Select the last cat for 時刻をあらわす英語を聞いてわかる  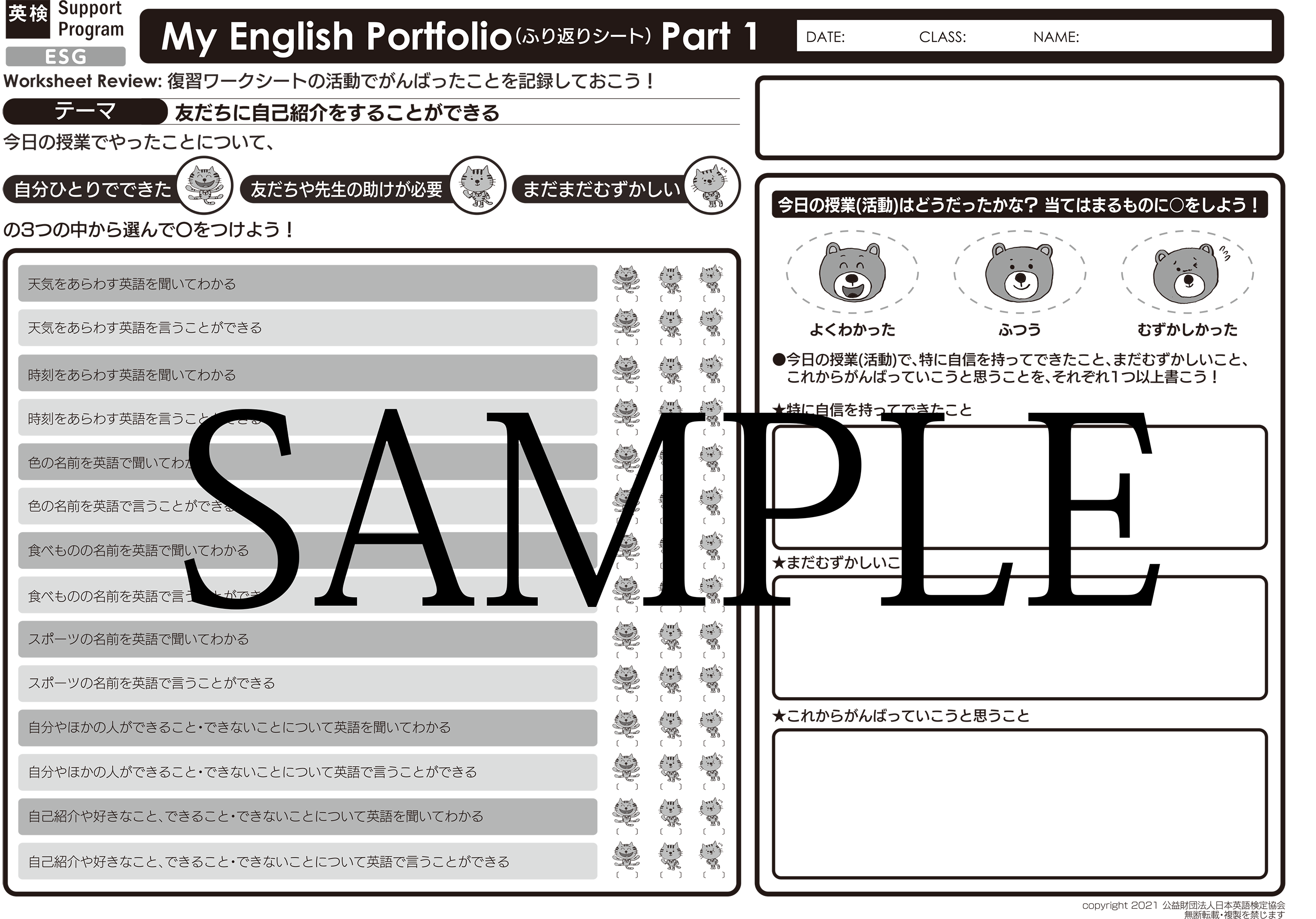(711, 370)
